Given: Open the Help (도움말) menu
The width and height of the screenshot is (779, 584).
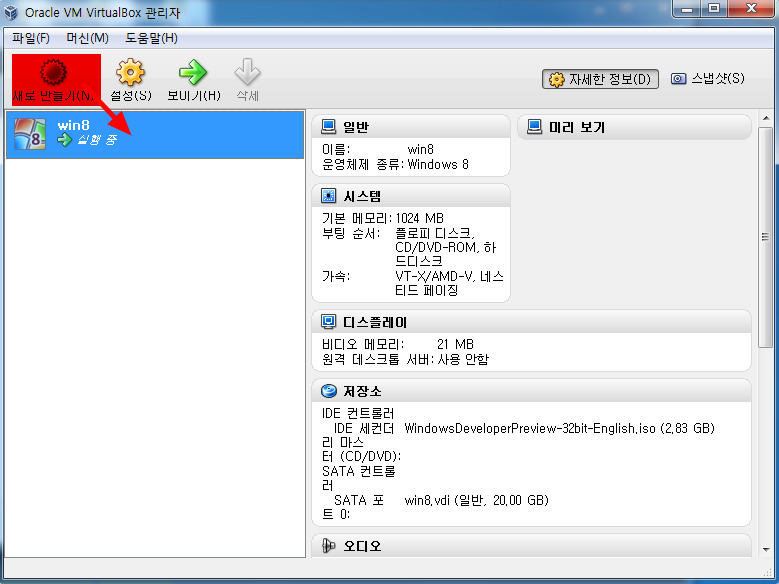Looking at the screenshot, I should point(151,38).
